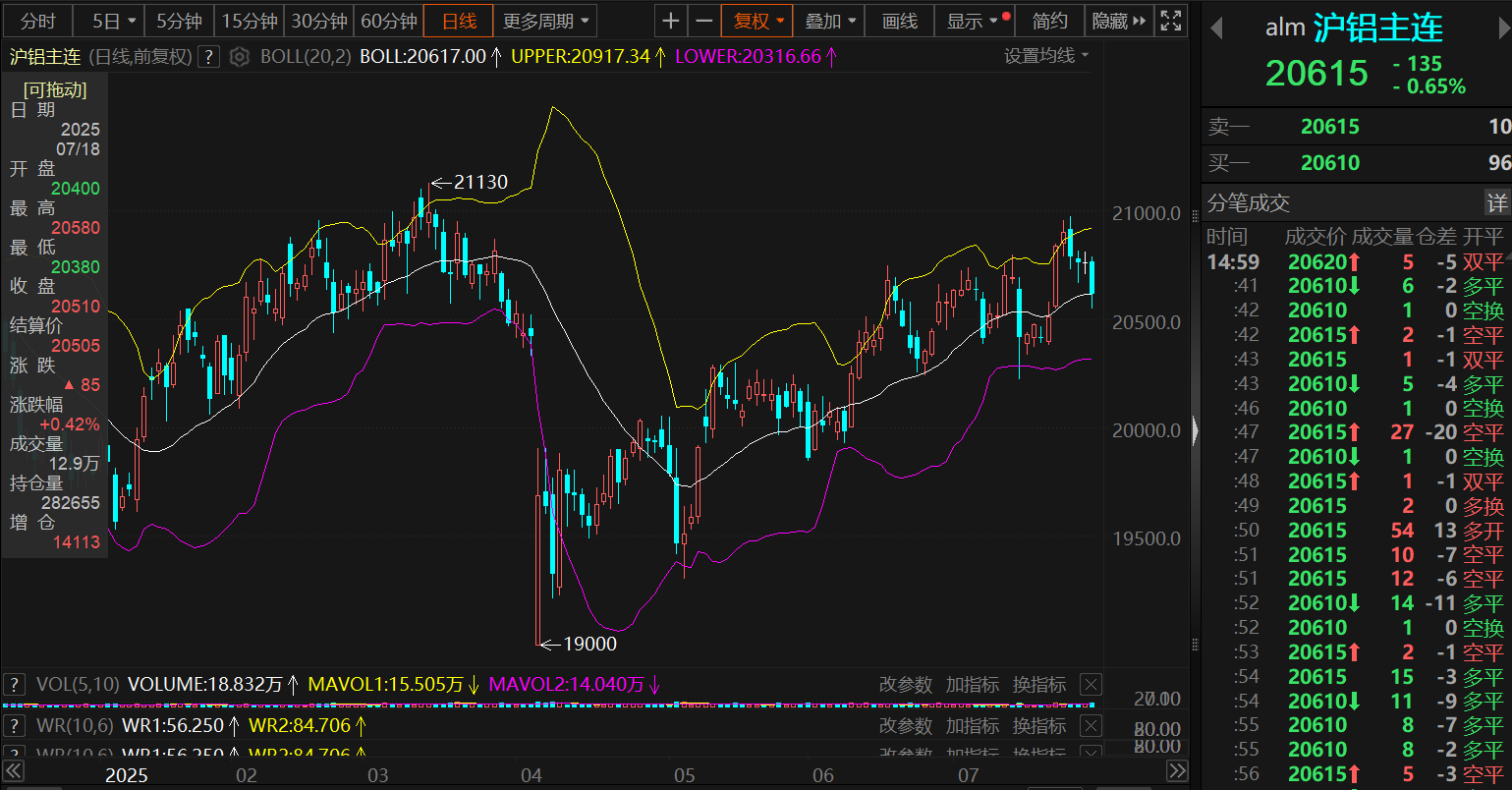Switch to the 60分钟 period tab

(x=389, y=21)
